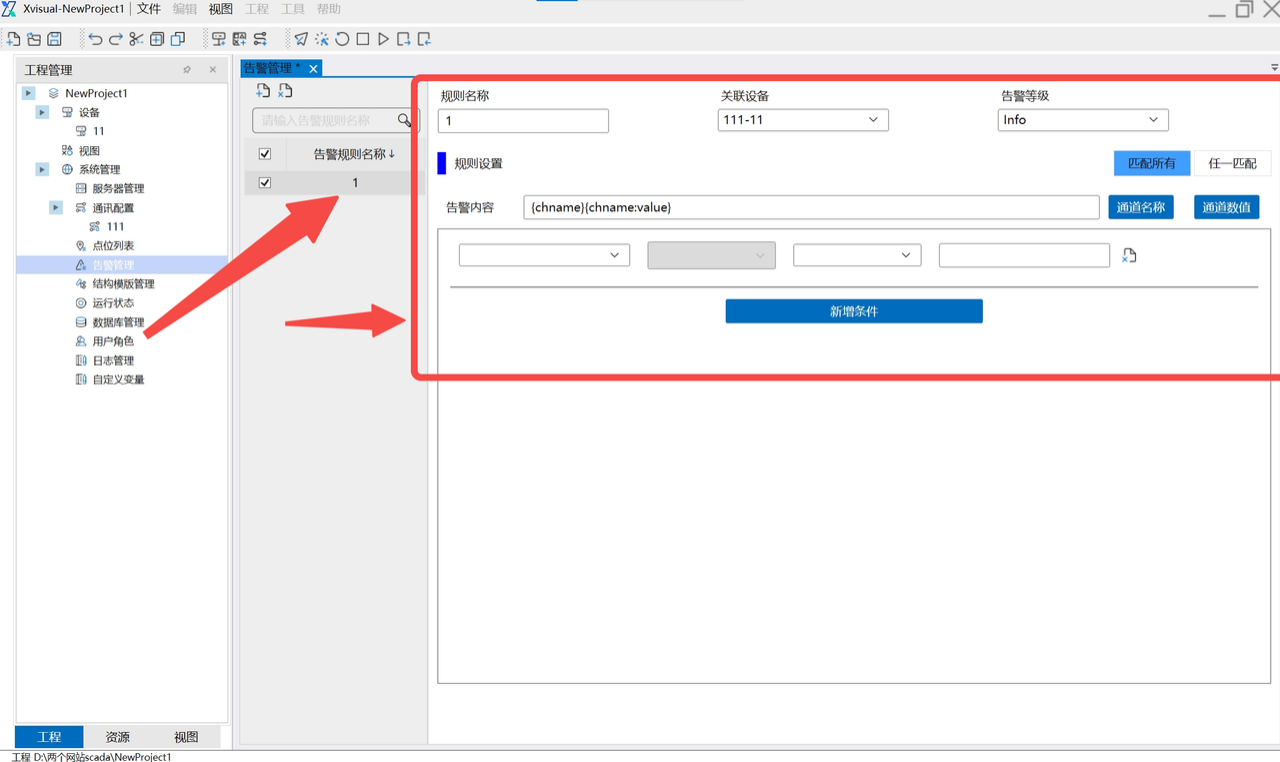Click the box with left arrow icon
Viewport: 1280px width, 762px height.
[x=425, y=39]
